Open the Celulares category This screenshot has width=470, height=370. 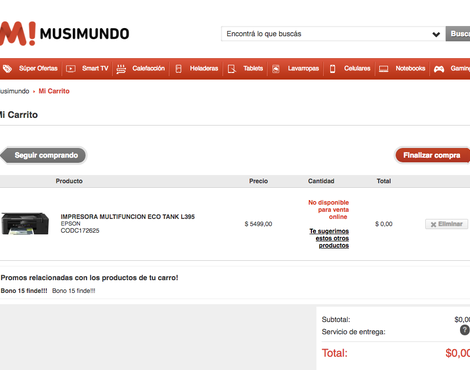point(357,68)
